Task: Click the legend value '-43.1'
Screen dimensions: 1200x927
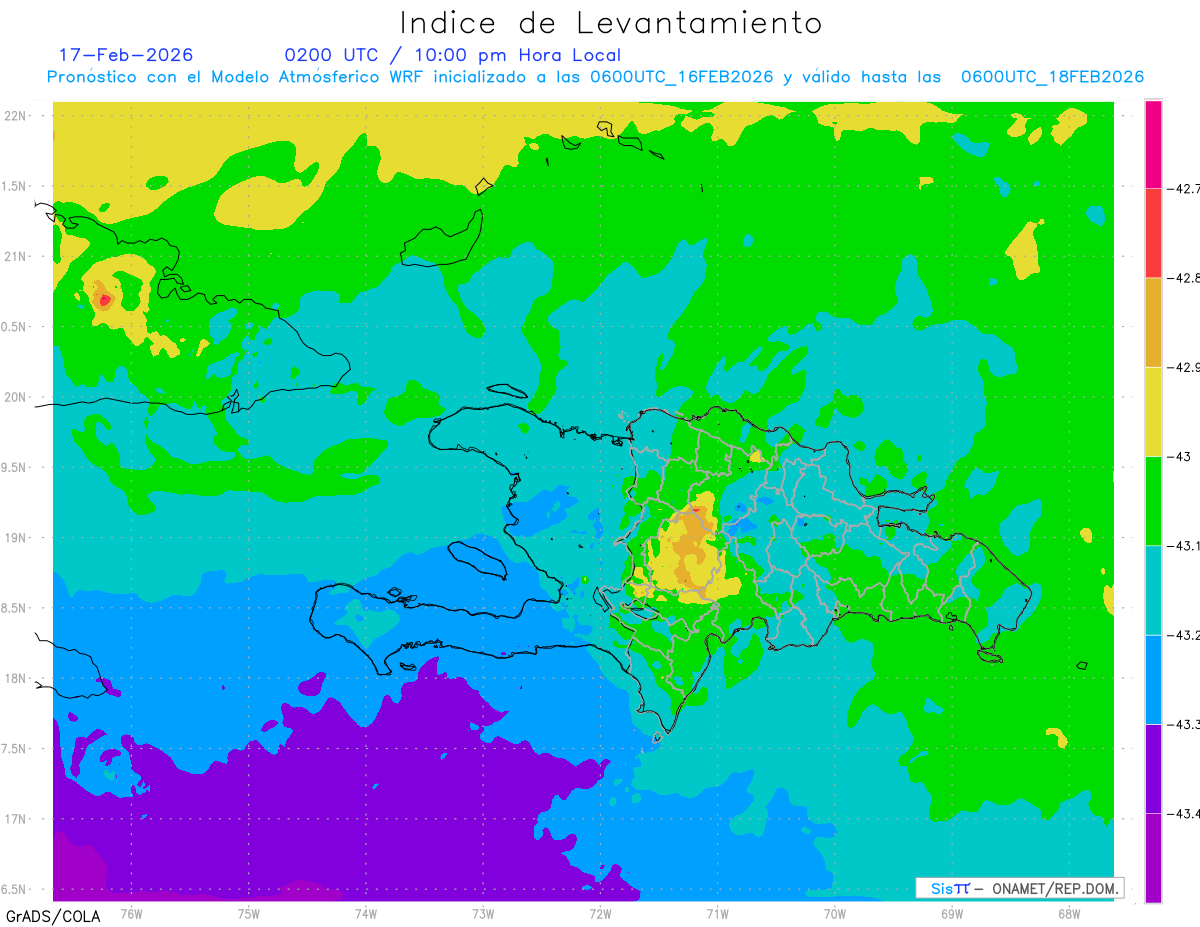Action: (1185, 545)
